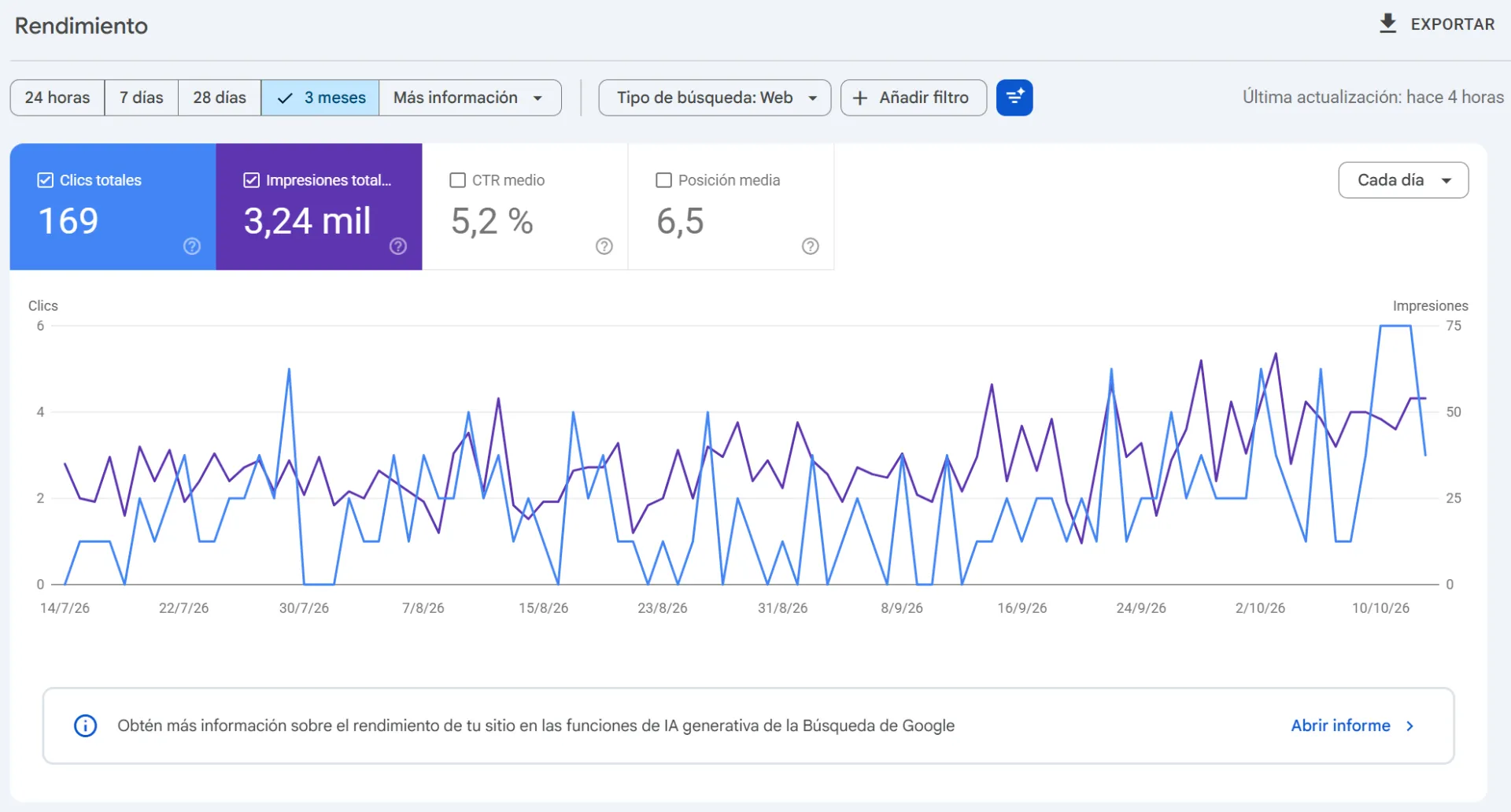Click the plus icon in Añadir filtro
The width and height of the screenshot is (1511, 812).
860,98
